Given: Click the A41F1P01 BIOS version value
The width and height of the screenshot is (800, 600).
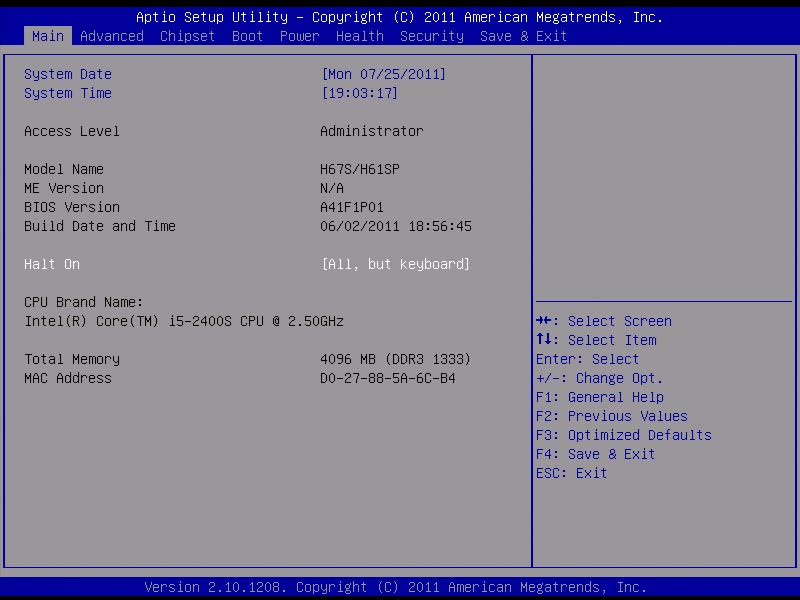Looking at the screenshot, I should click(352, 207).
